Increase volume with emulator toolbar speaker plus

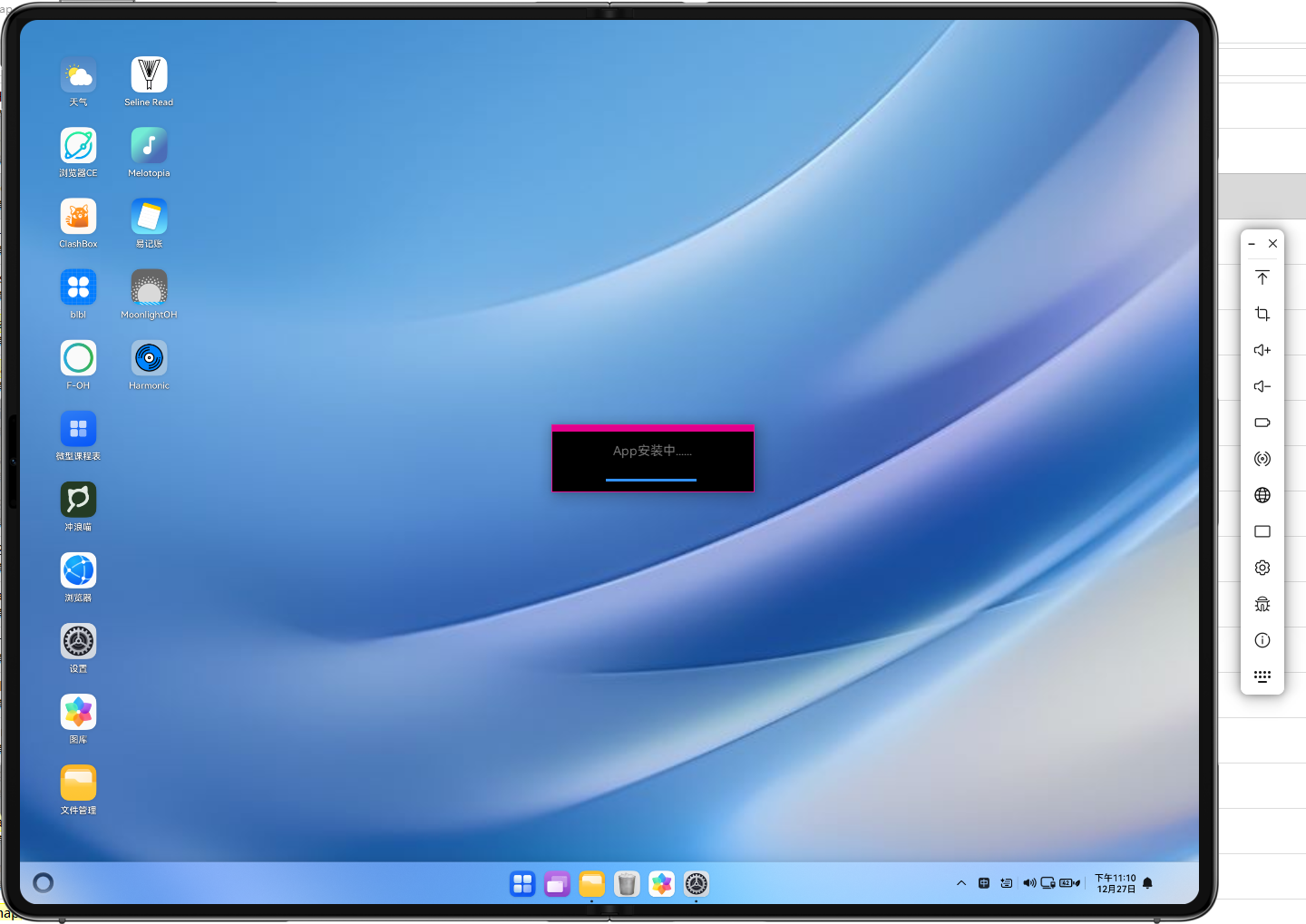pyautogui.click(x=1262, y=350)
